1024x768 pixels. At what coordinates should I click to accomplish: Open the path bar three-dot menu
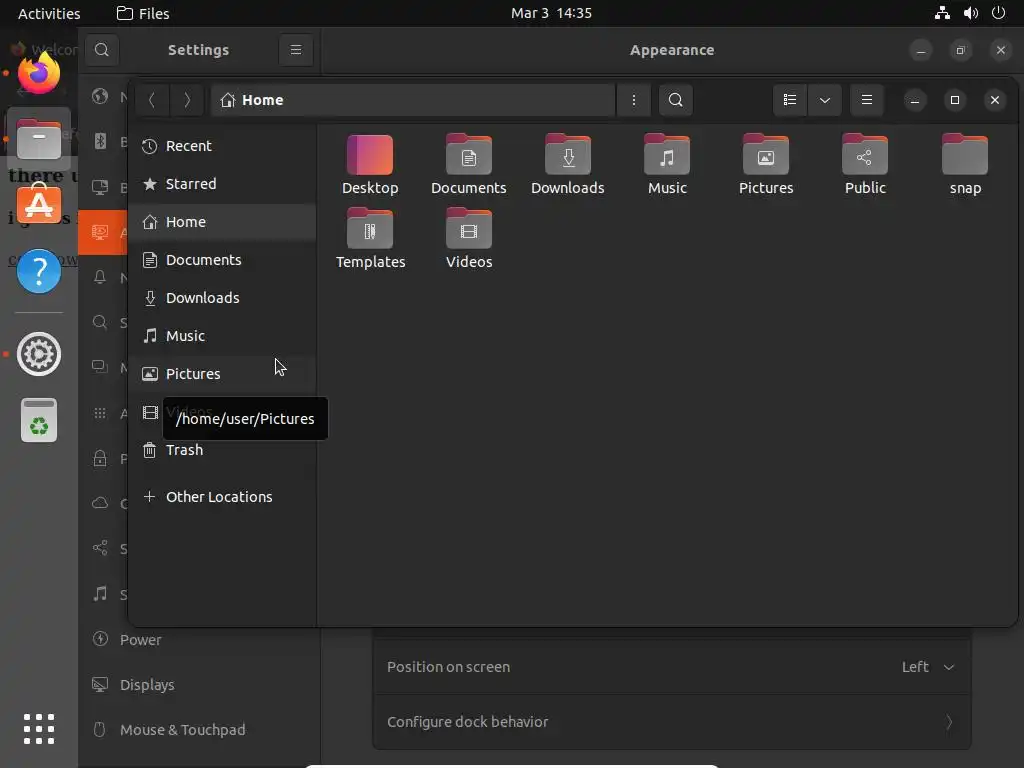(633, 100)
